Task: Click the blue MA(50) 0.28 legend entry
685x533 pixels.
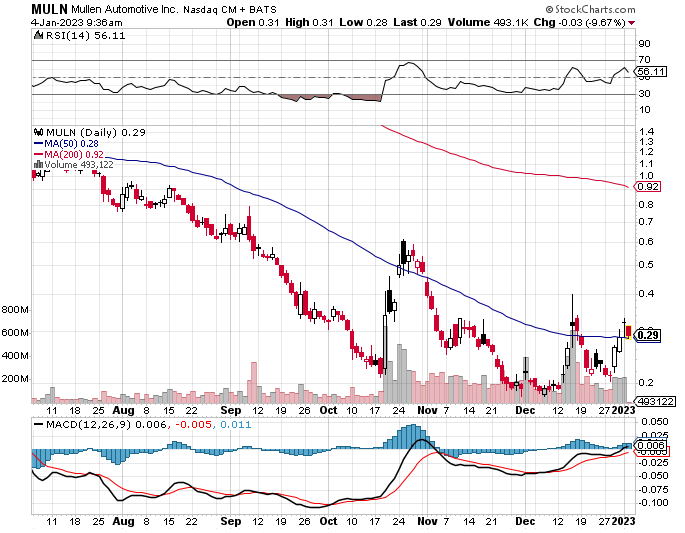Action: [x=66, y=143]
